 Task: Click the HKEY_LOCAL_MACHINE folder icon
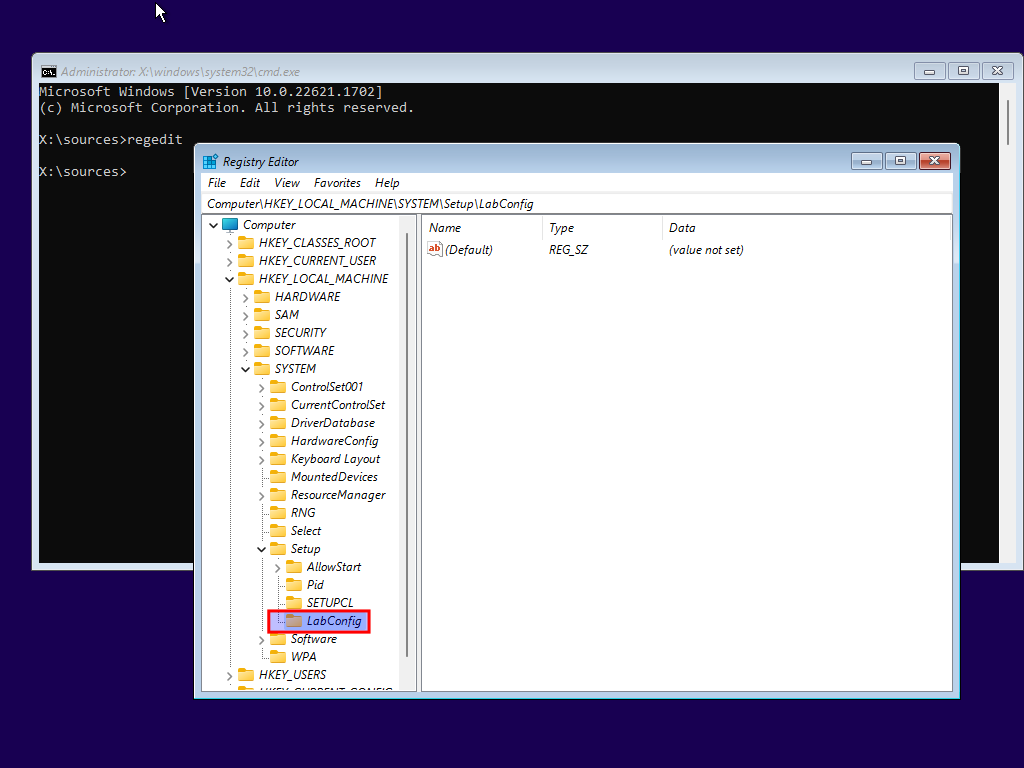(246, 279)
